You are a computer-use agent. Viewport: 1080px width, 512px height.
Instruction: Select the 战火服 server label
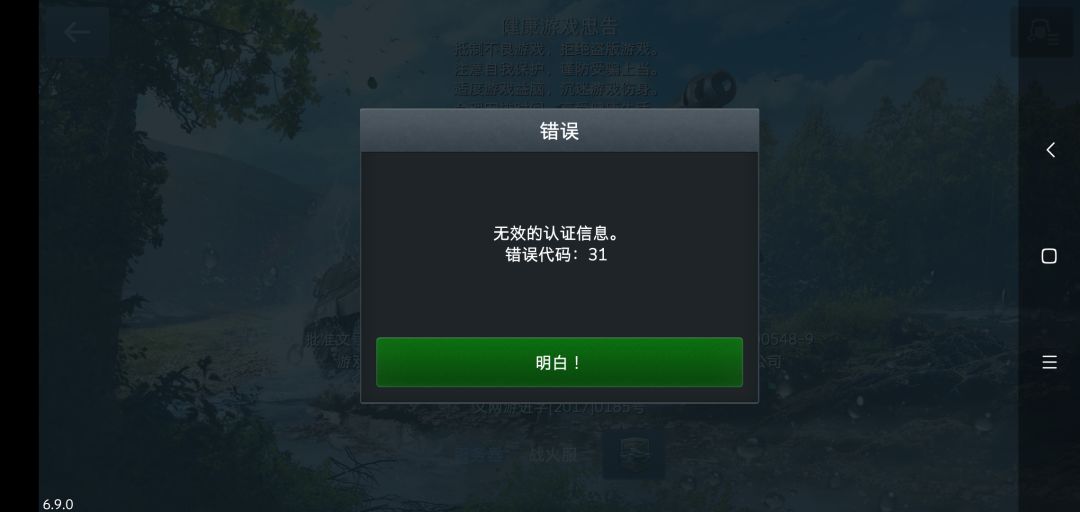tap(552, 455)
